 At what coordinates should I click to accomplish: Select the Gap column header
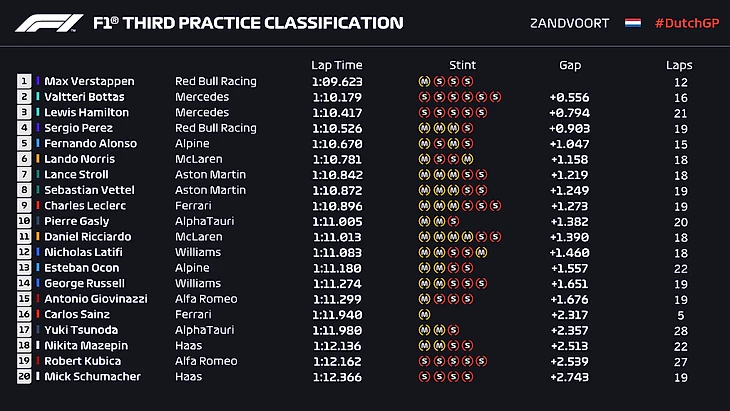(570, 65)
